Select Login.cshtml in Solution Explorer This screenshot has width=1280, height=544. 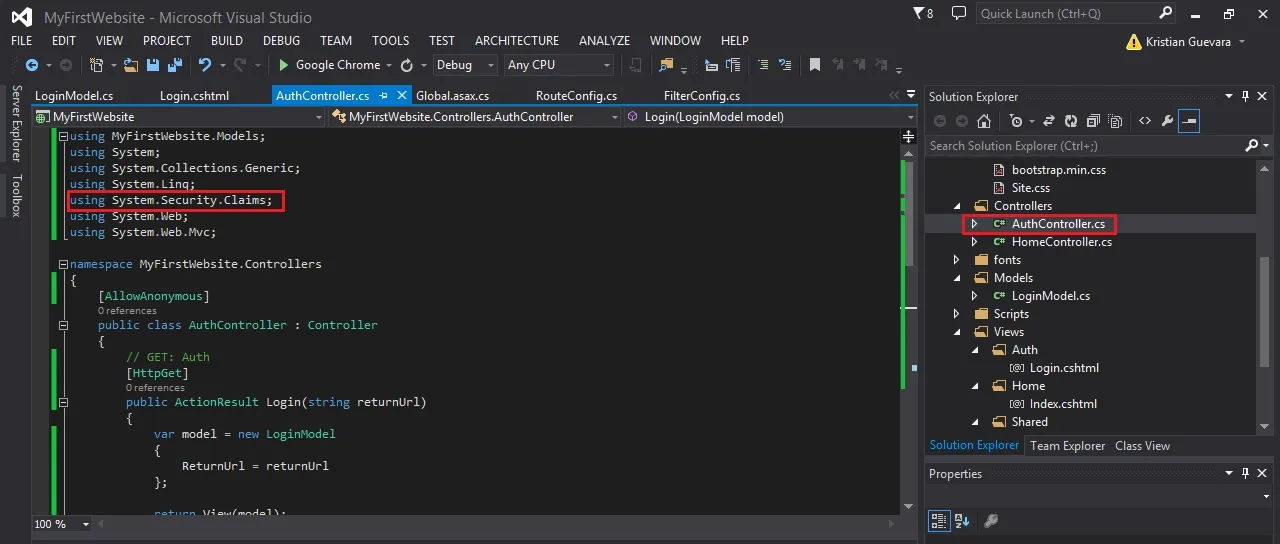[1064, 368]
